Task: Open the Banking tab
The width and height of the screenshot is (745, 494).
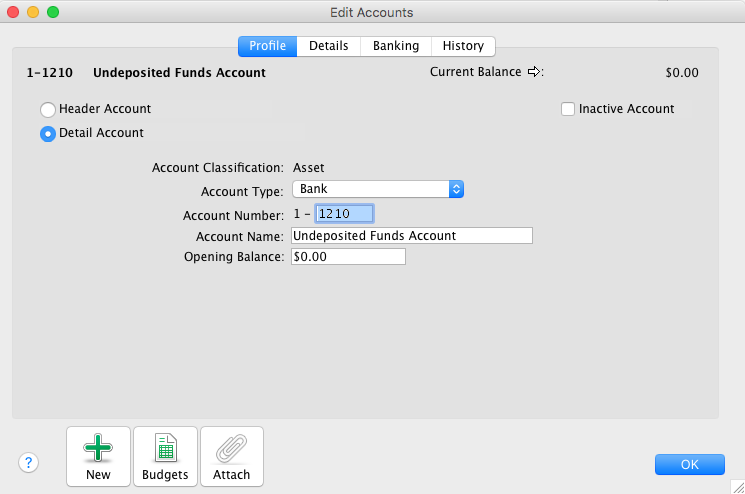Action: coord(396,46)
